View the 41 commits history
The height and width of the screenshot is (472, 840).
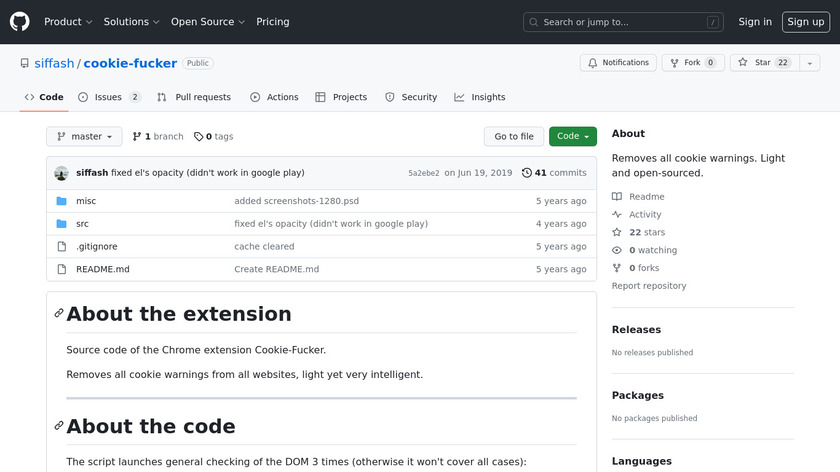[x=554, y=173]
